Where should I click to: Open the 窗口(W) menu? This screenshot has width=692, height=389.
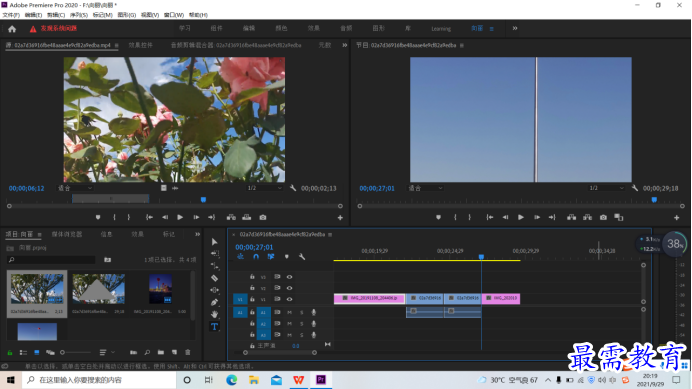(174, 15)
